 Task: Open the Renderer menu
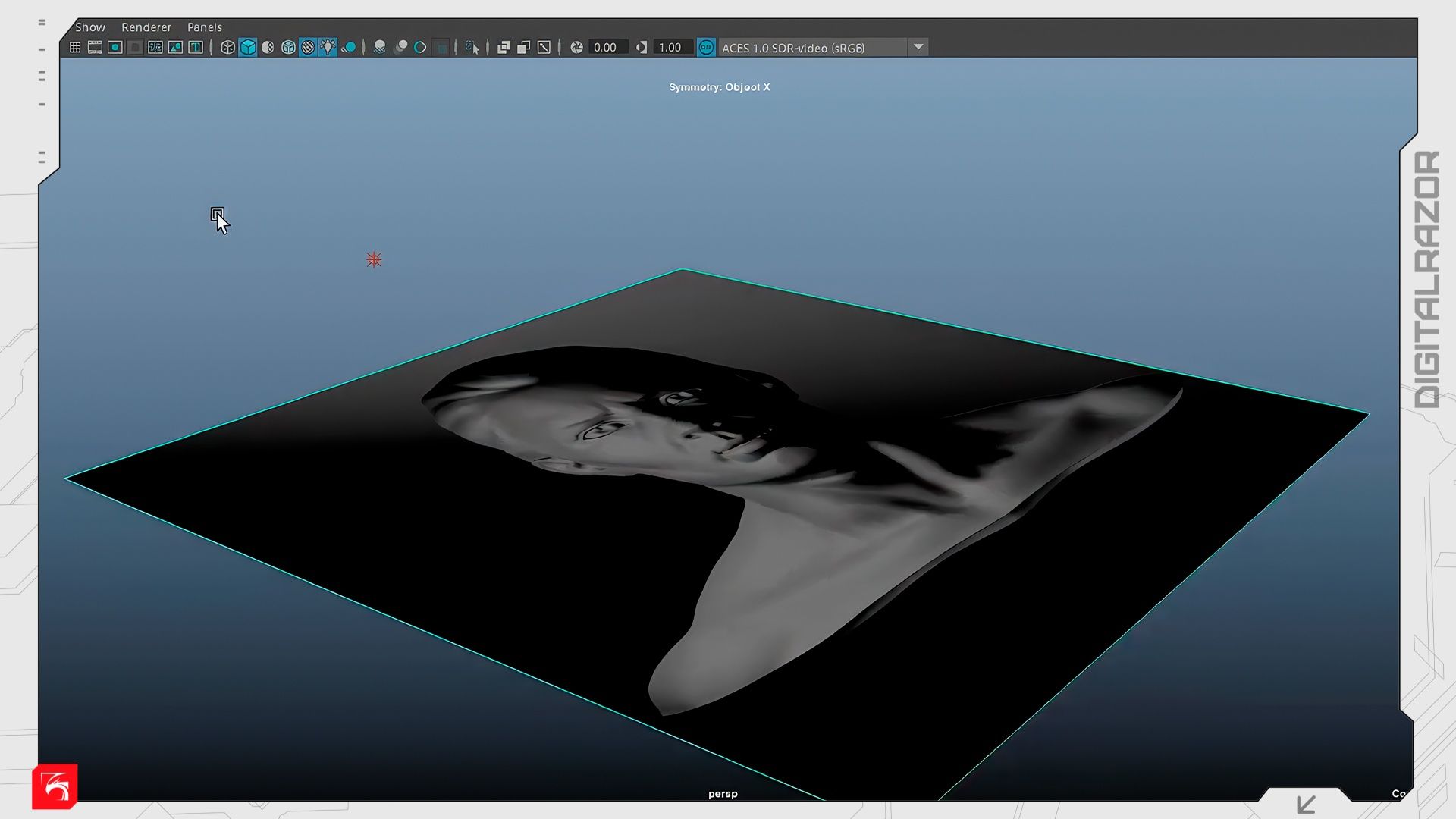(146, 27)
